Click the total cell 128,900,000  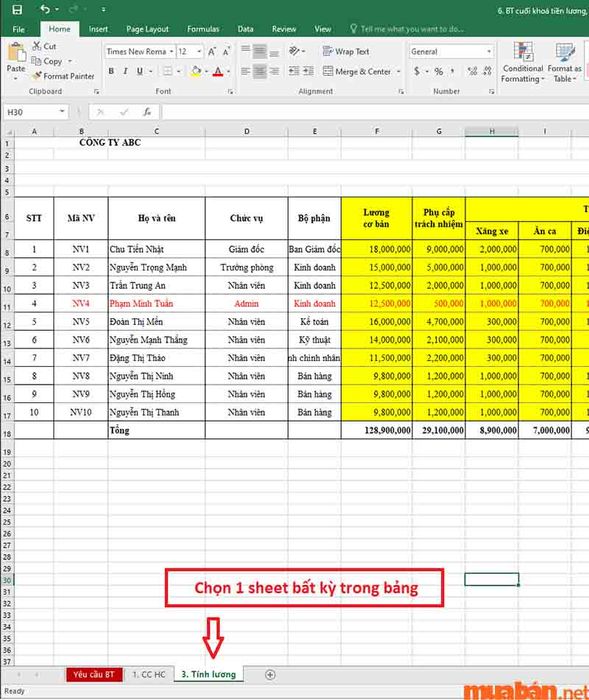pyautogui.click(x=376, y=431)
